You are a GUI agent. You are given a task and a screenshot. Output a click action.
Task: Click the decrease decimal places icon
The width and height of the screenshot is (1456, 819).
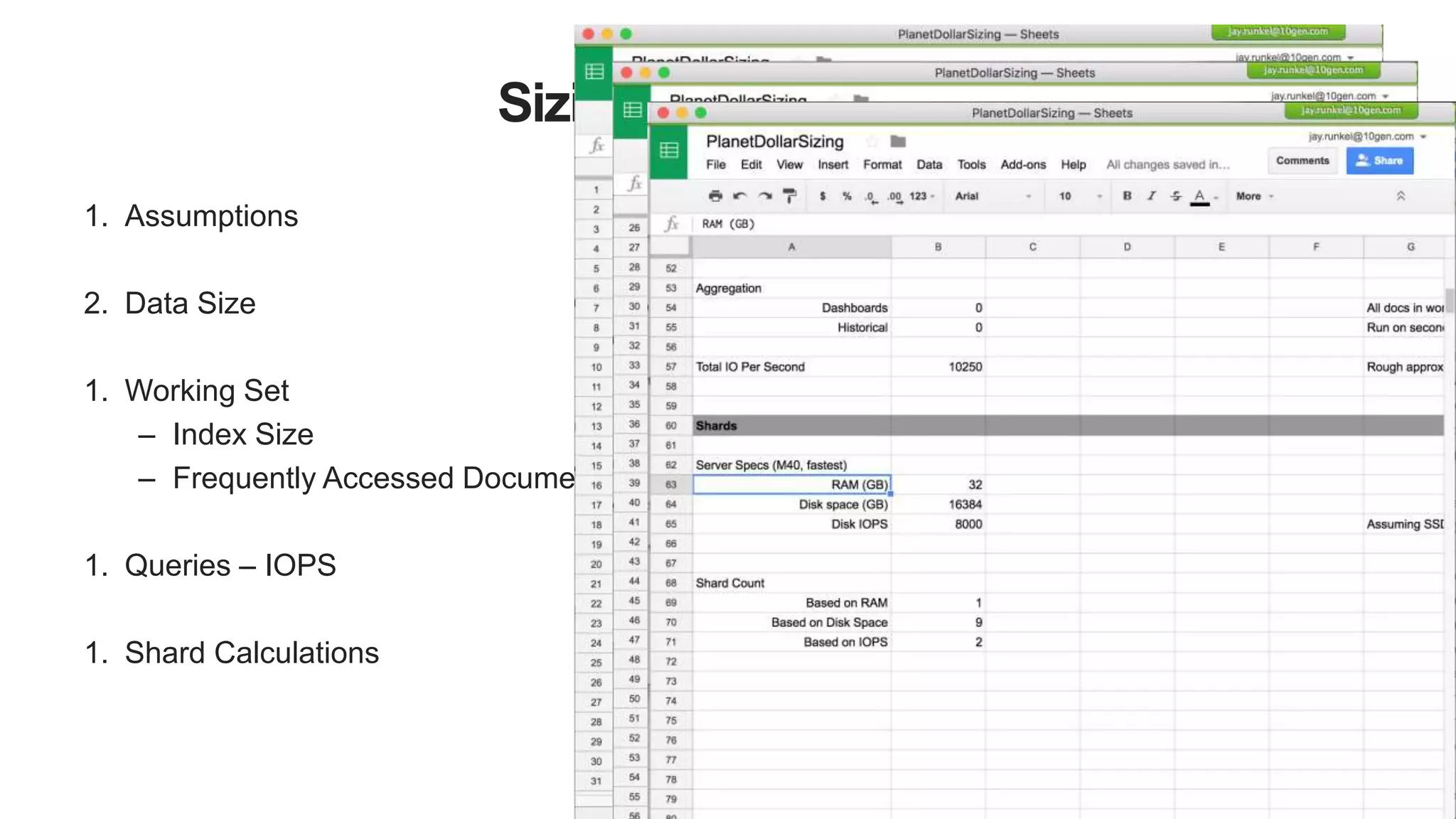coord(871,197)
